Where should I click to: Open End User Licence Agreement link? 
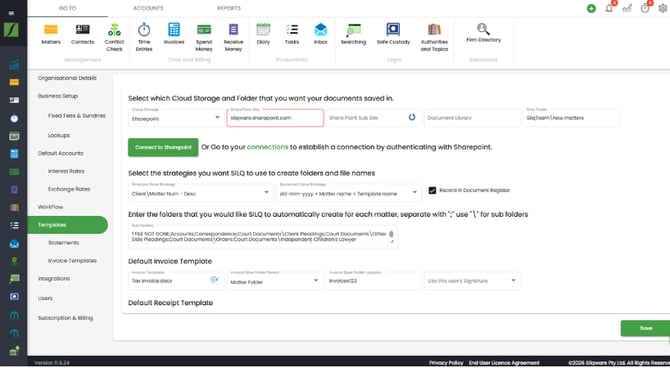pos(504,363)
